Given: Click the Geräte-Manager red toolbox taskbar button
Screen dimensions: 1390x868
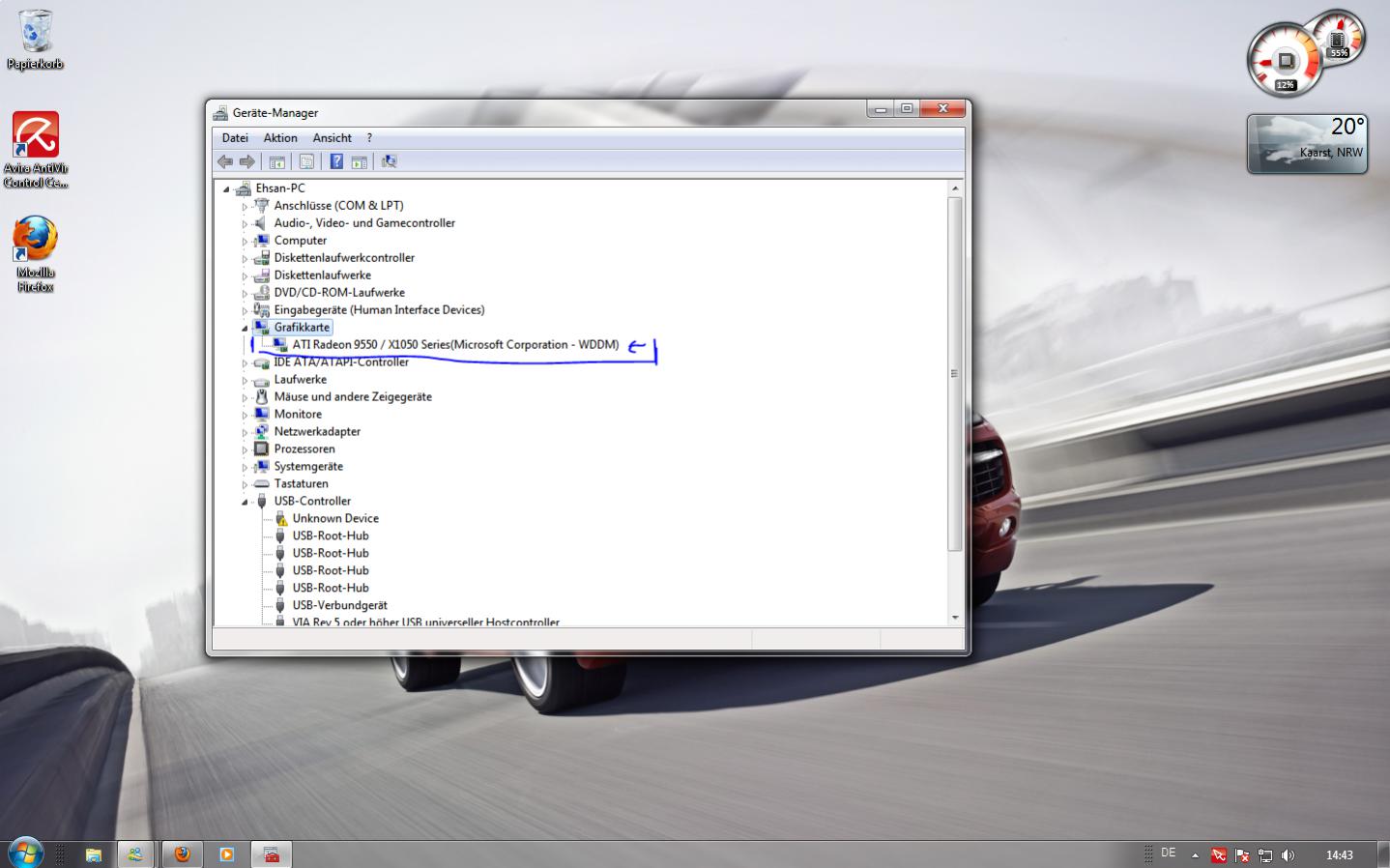Looking at the screenshot, I should (x=272, y=854).
